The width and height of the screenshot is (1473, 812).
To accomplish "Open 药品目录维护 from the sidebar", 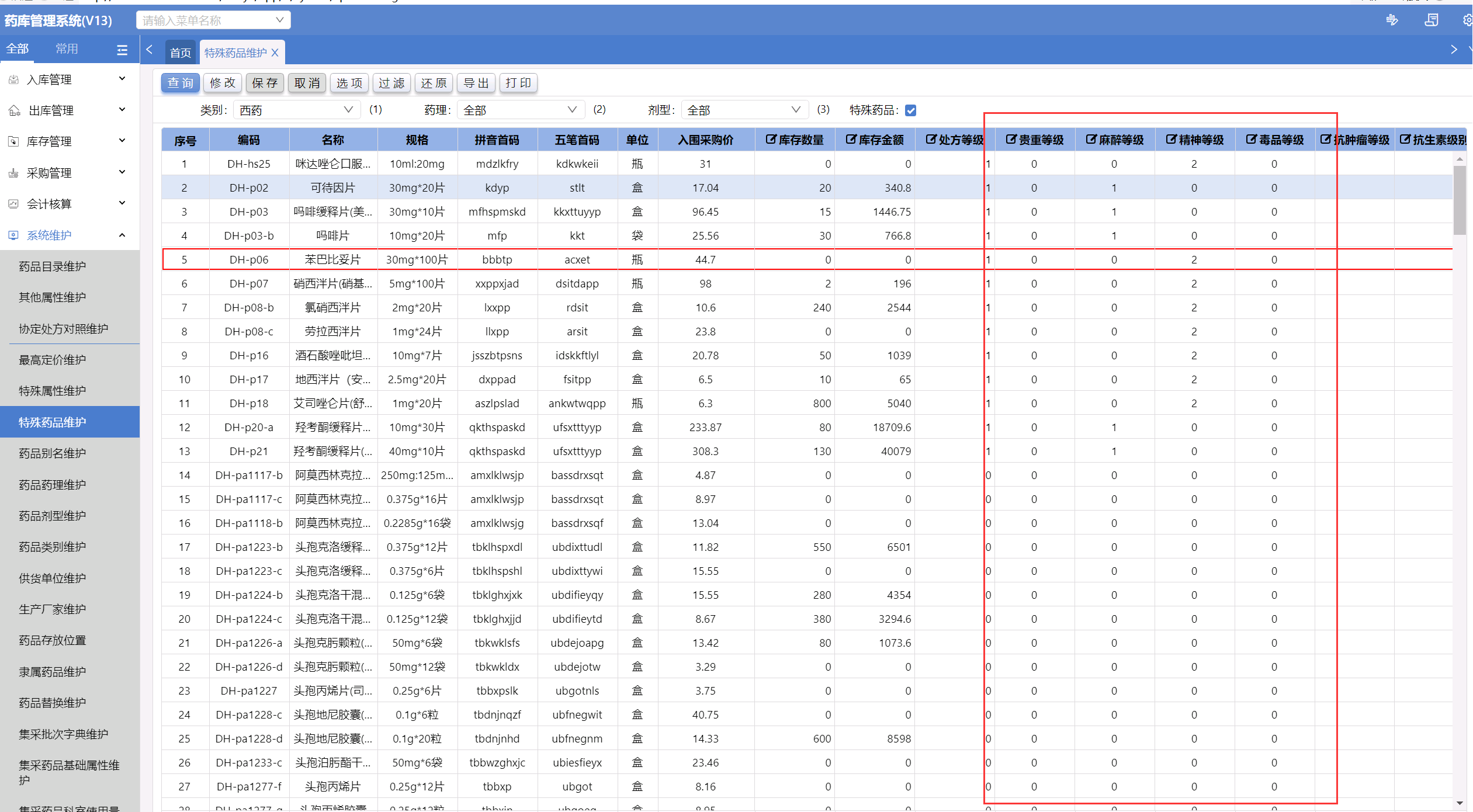I will click(x=53, y=266).
